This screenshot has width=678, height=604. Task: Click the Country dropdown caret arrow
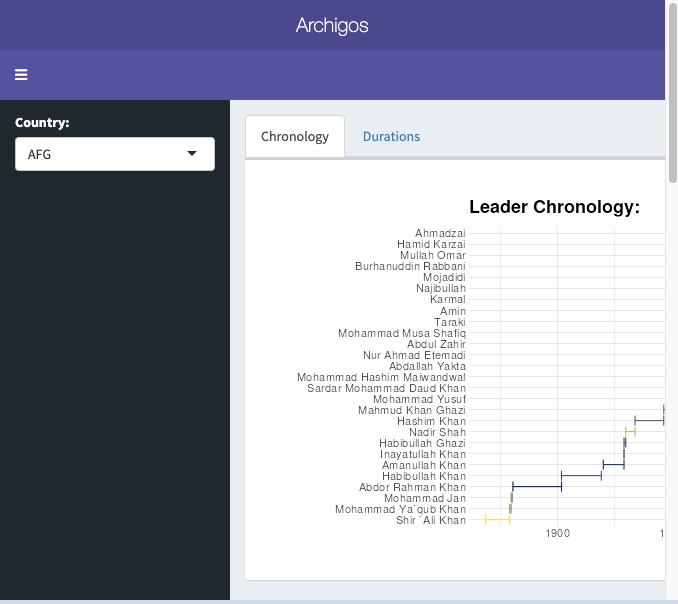click(x=193, y=154)
